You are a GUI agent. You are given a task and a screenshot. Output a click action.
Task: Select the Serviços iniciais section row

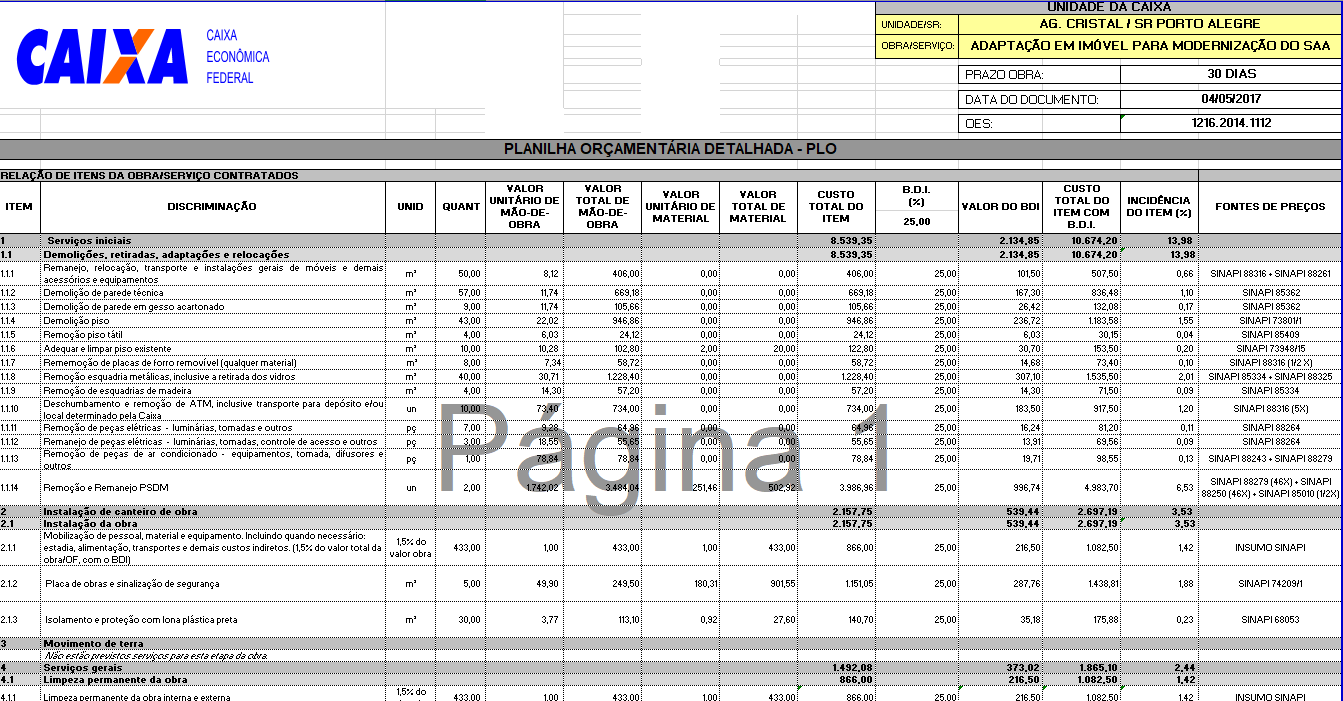[670, 241]
